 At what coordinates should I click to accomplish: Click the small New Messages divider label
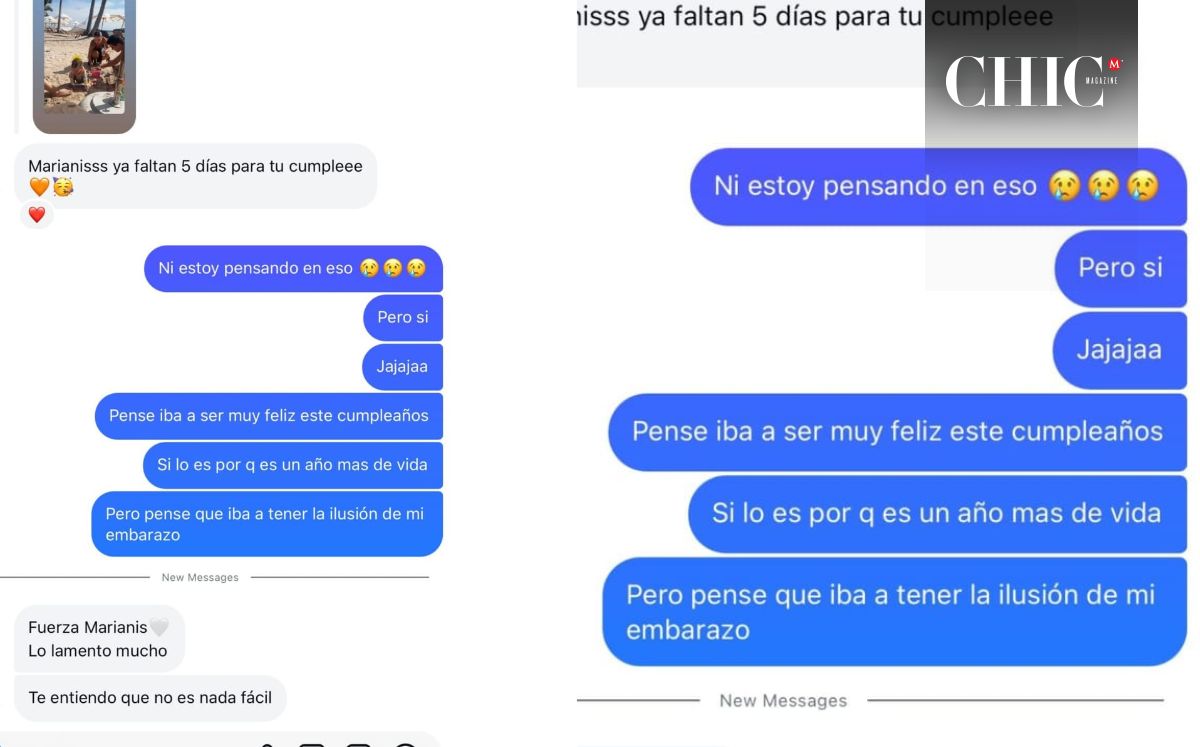click(x=200, y=578)
